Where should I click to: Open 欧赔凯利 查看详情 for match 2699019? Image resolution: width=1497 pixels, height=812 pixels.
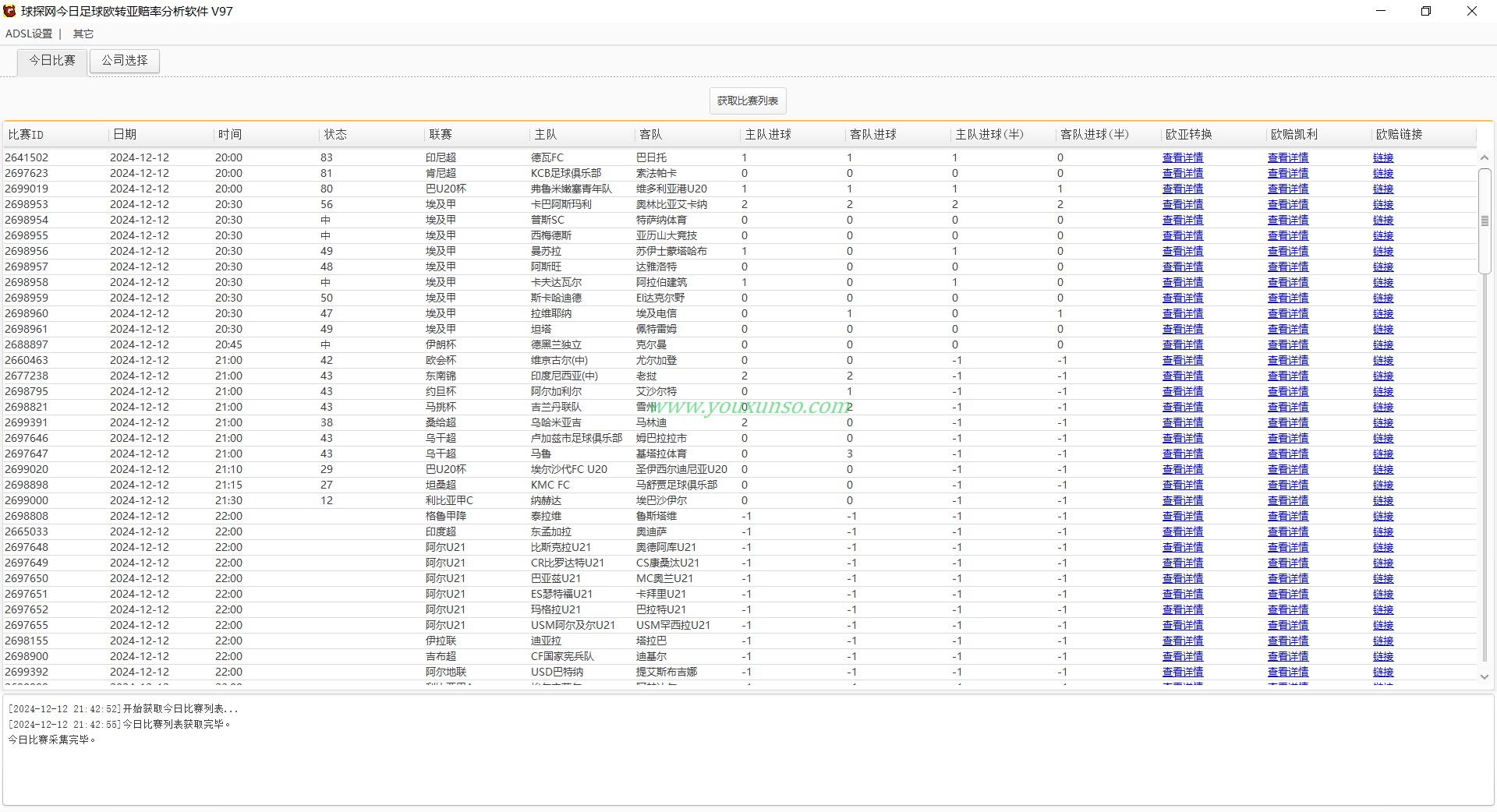point(1288,189)
